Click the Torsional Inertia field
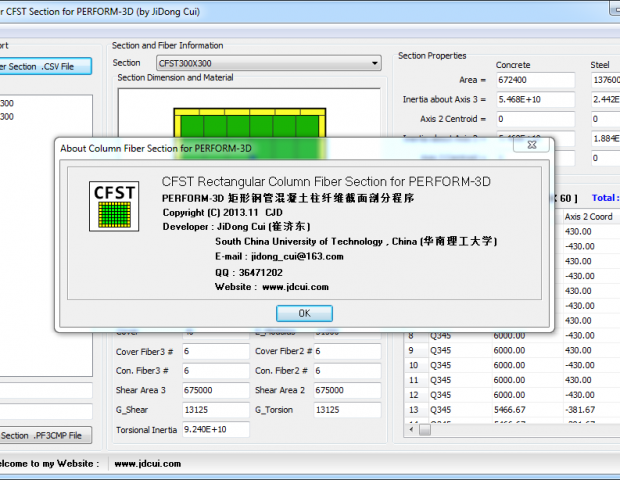 tap(215, 429)
